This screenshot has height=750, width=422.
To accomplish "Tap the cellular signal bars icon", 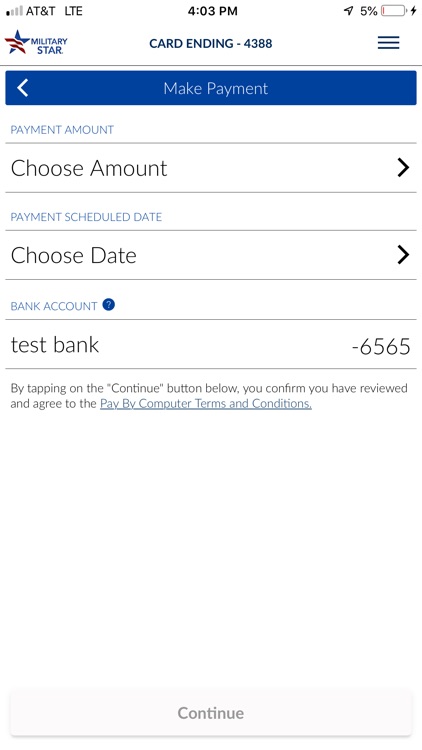I will tap(14, 11).
